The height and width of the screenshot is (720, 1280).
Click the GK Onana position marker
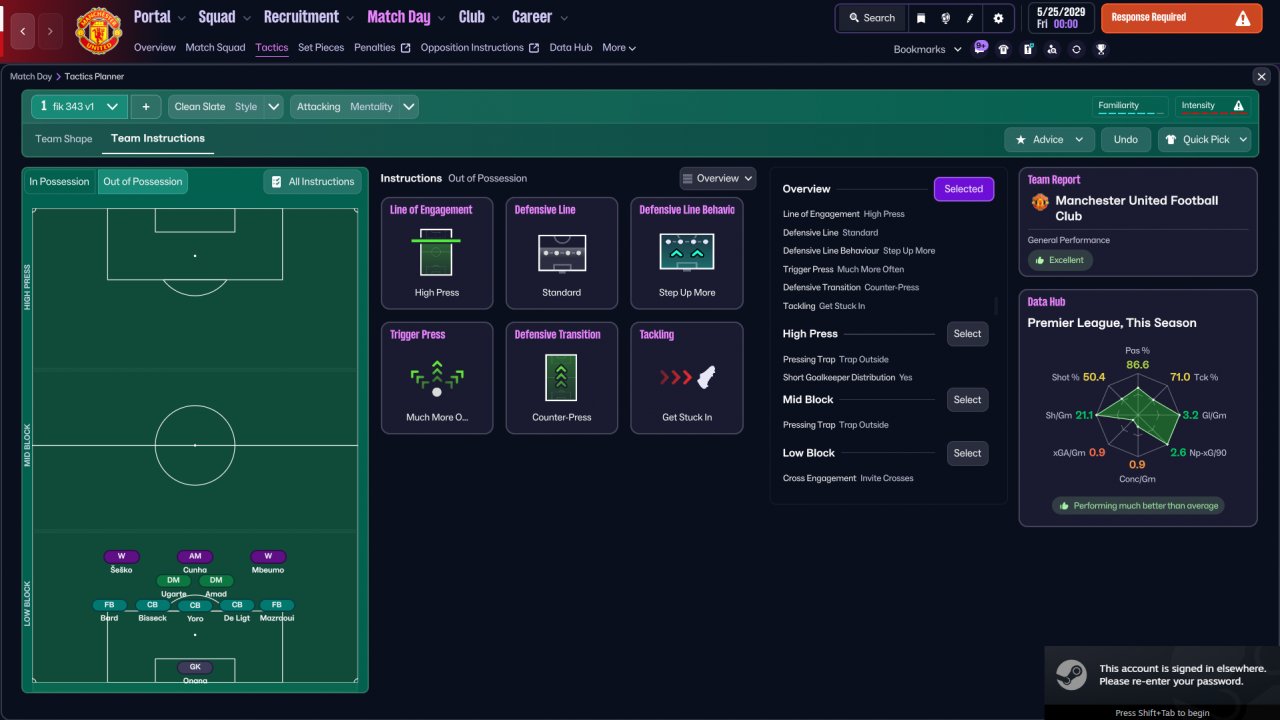pyautogui.click(x=195, y=667)
